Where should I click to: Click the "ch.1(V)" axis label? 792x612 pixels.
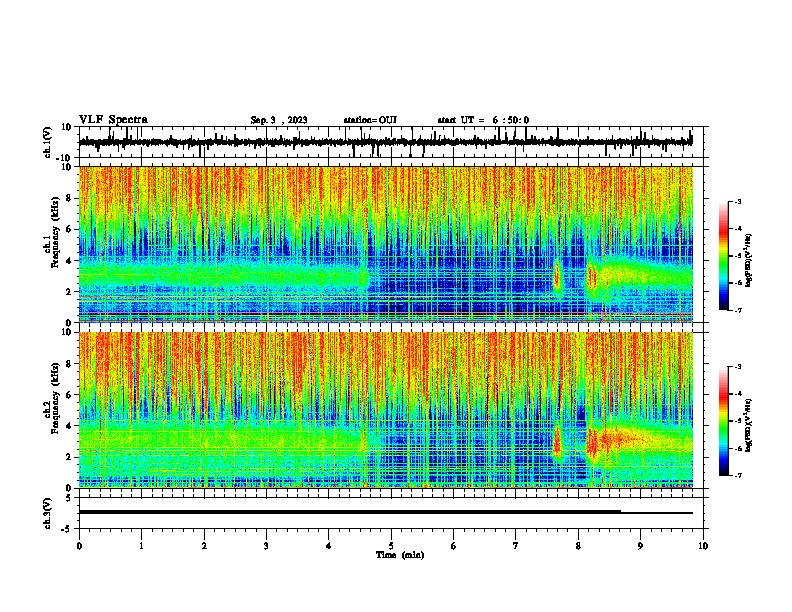[x=47, y=142]
